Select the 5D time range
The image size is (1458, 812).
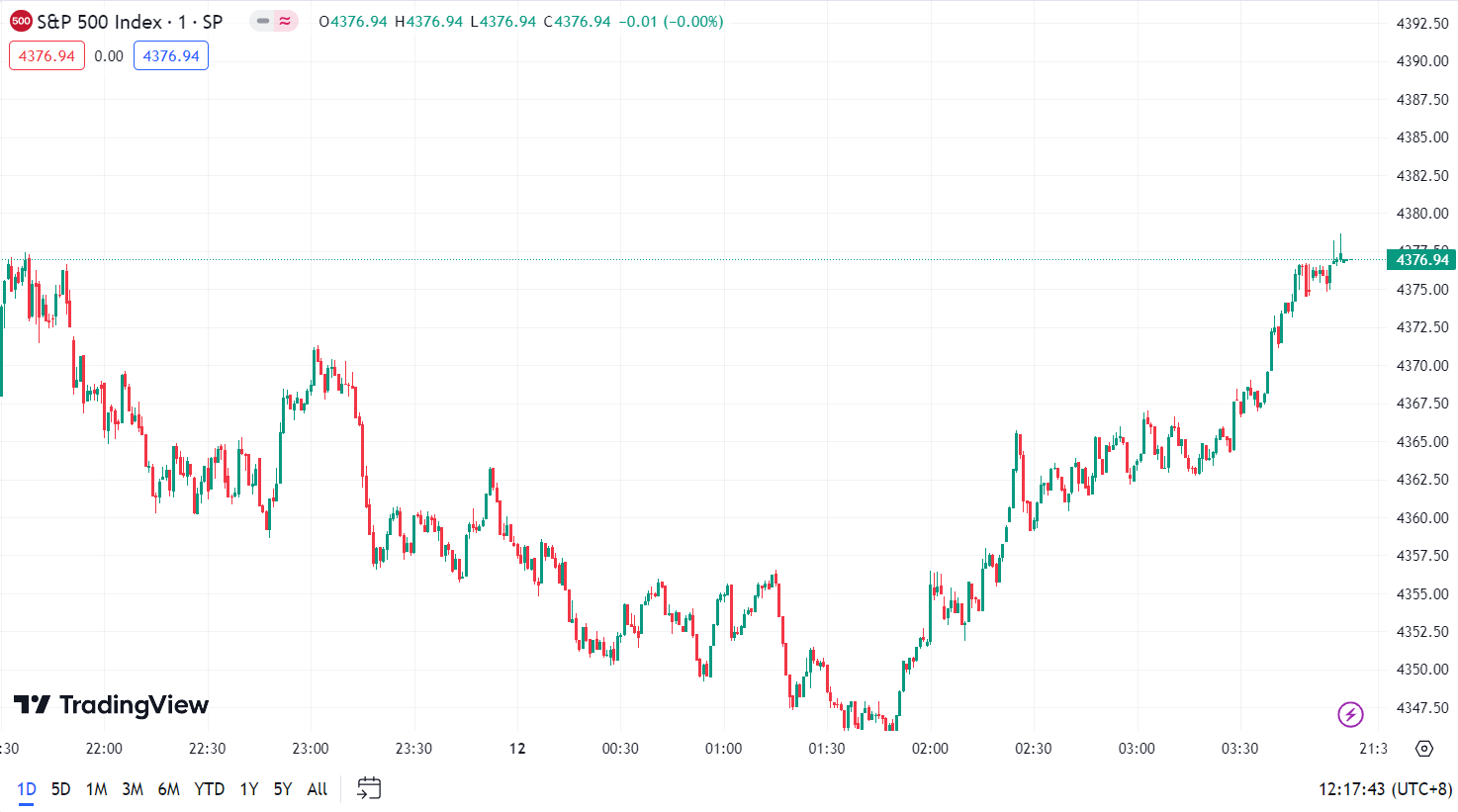(61, 789)
